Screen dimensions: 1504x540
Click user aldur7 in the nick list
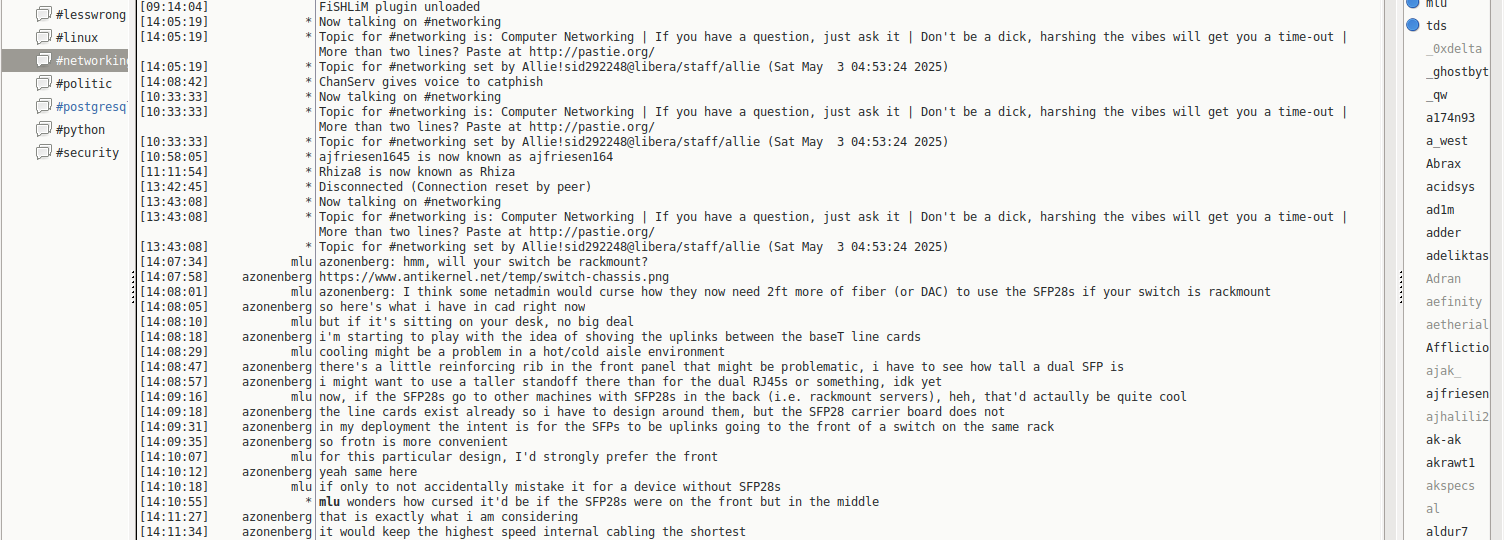tap(1446, 532)
